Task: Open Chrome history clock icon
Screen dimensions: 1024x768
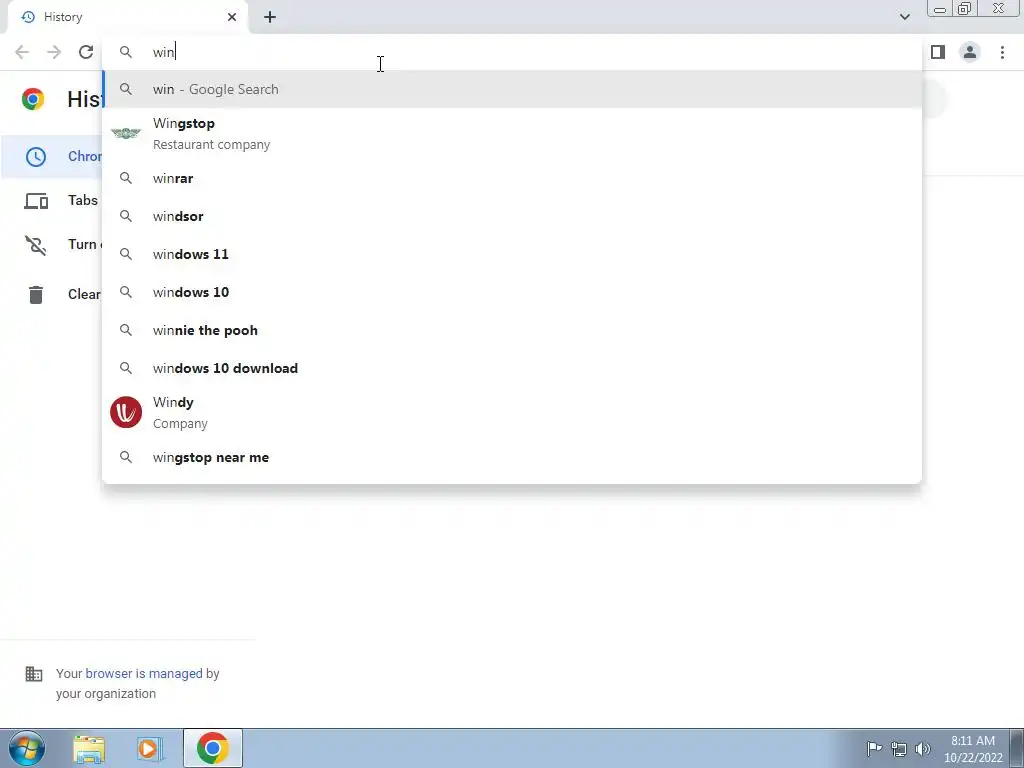Action: pos(36,157)
